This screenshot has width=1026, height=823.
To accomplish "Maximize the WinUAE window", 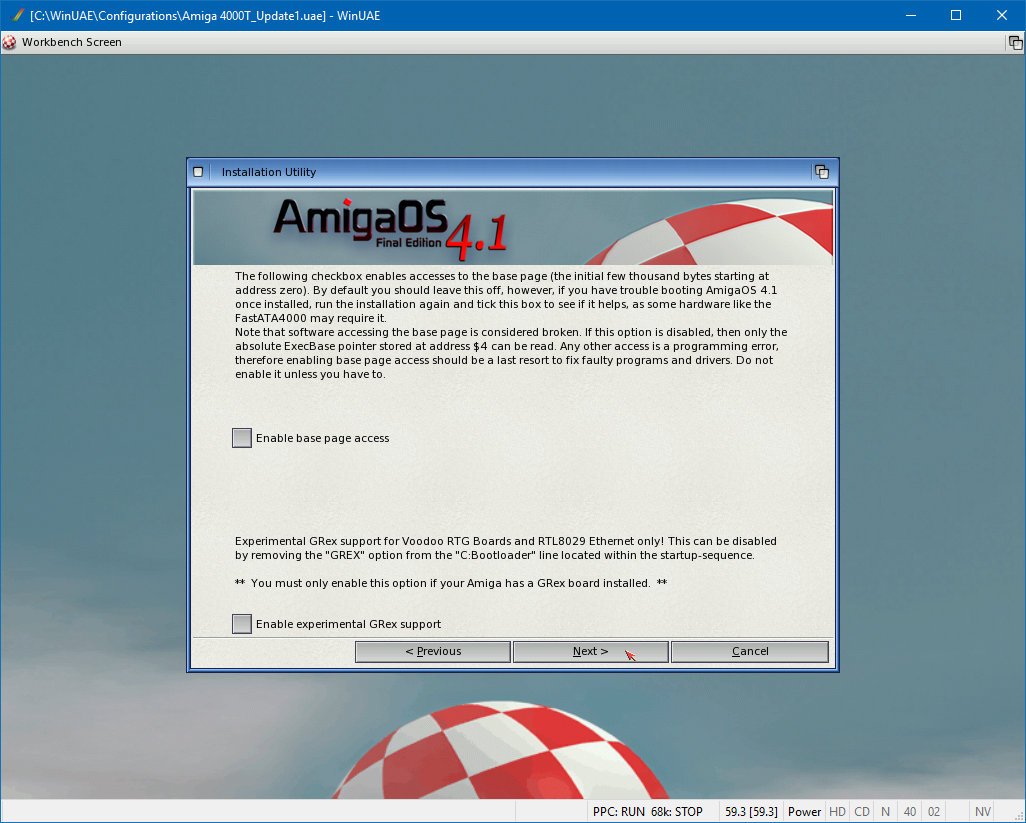I will tap(956, 15).
